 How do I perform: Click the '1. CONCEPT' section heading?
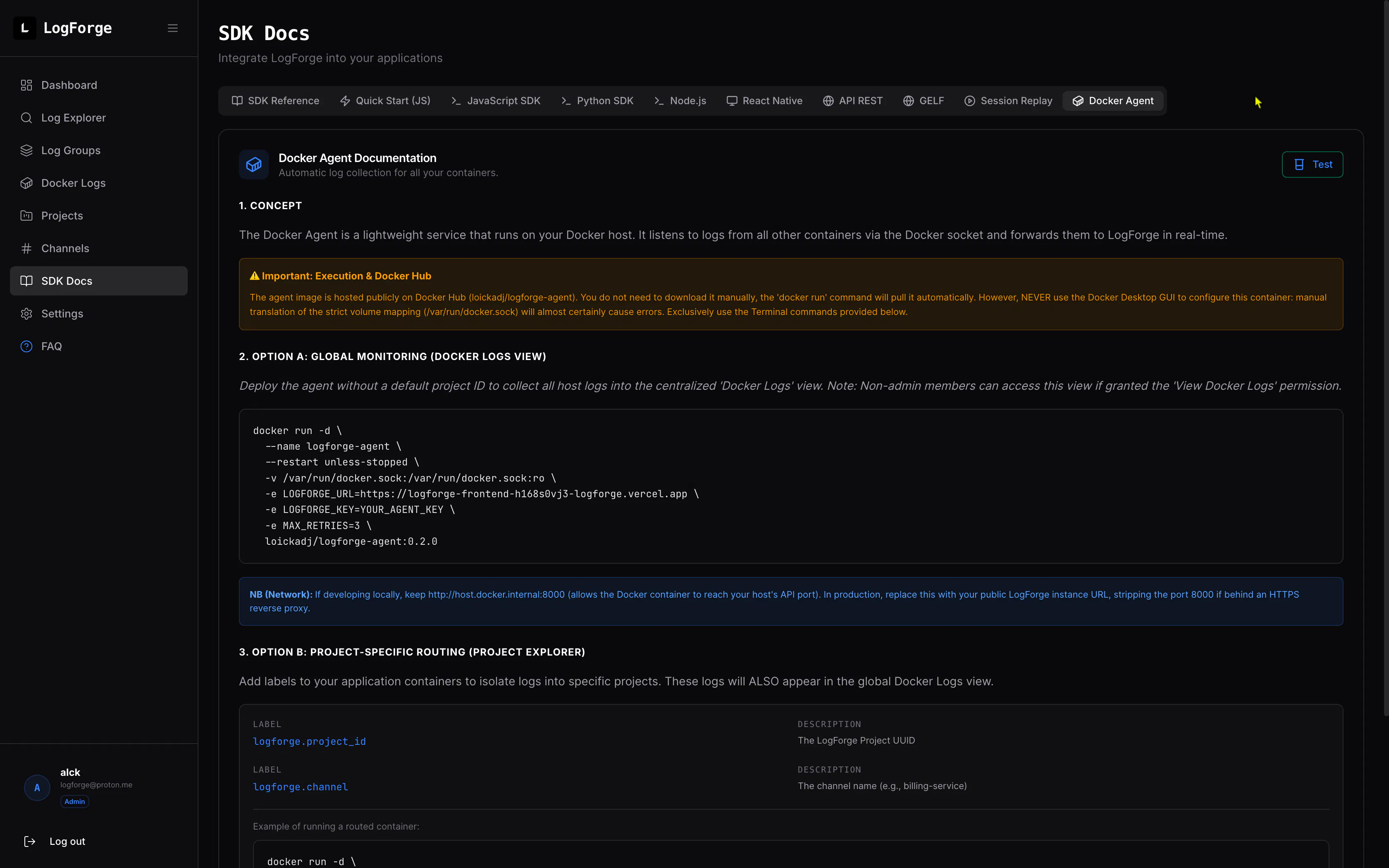[270, 205]
